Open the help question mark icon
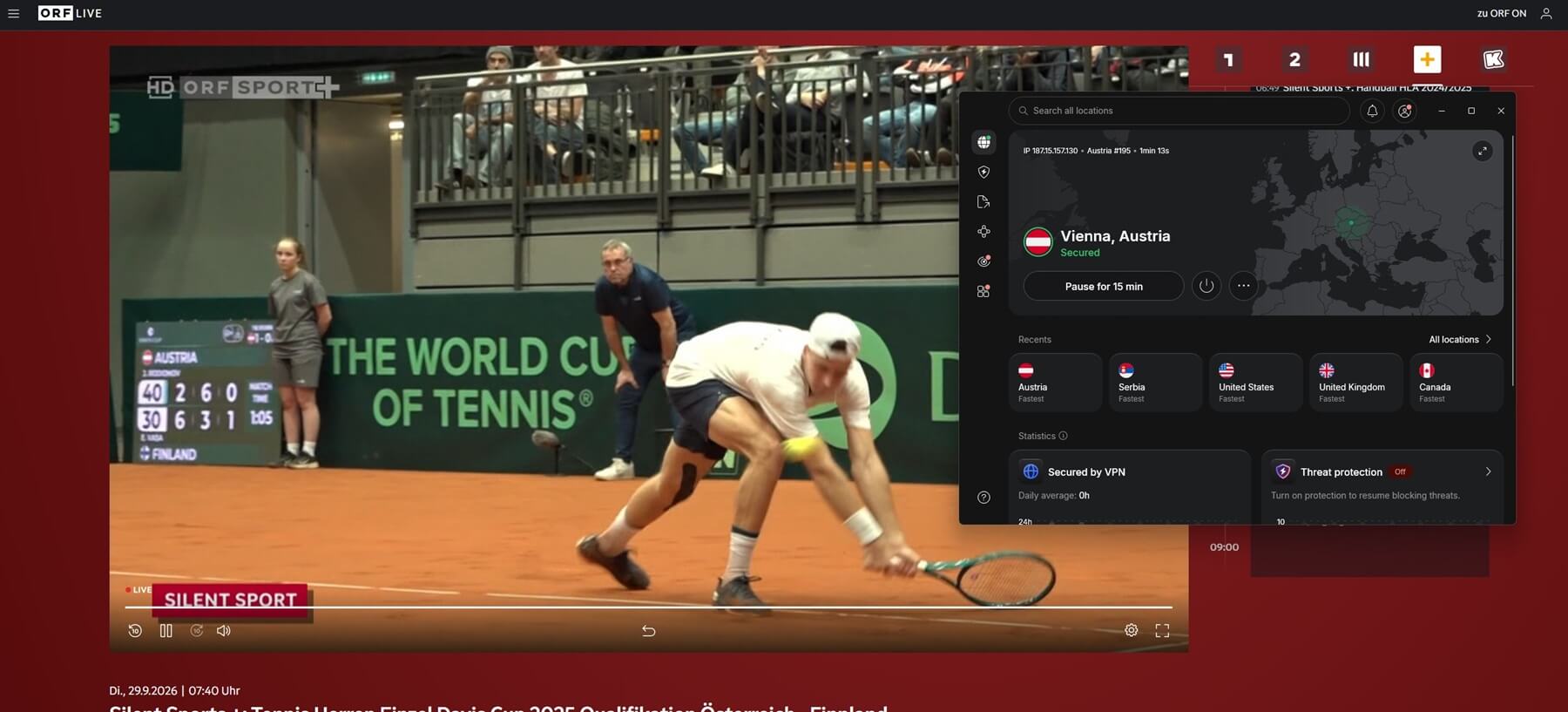 point(983,498)
